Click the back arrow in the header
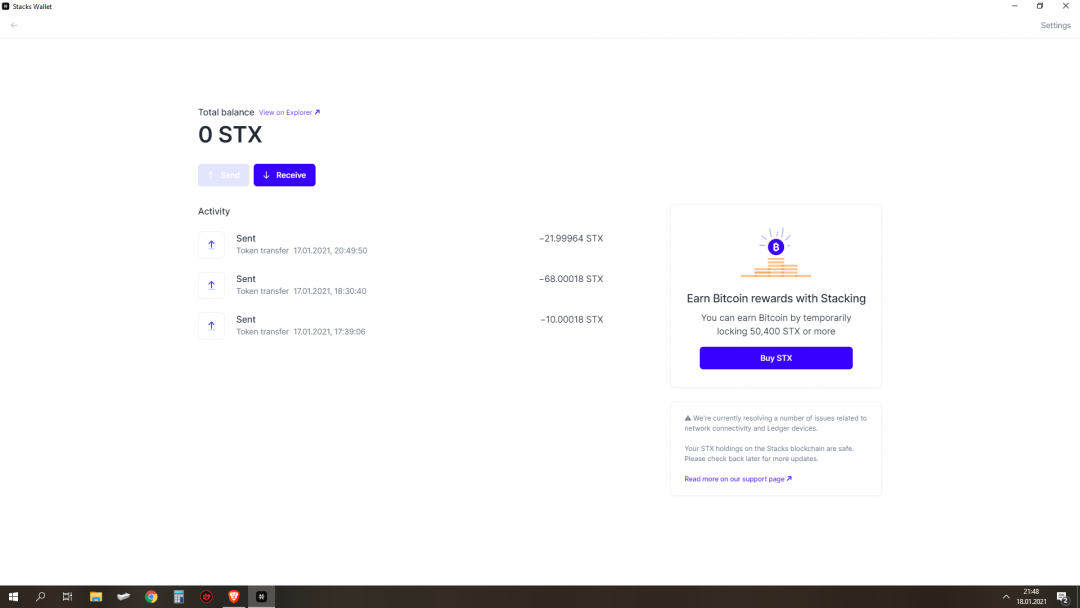This screenshot has width=1080, height=608. point(14,25)
